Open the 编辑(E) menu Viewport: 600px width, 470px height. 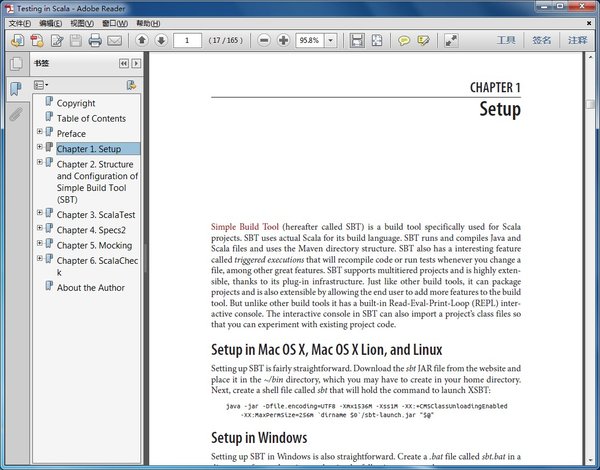click(x=51, y=24)
